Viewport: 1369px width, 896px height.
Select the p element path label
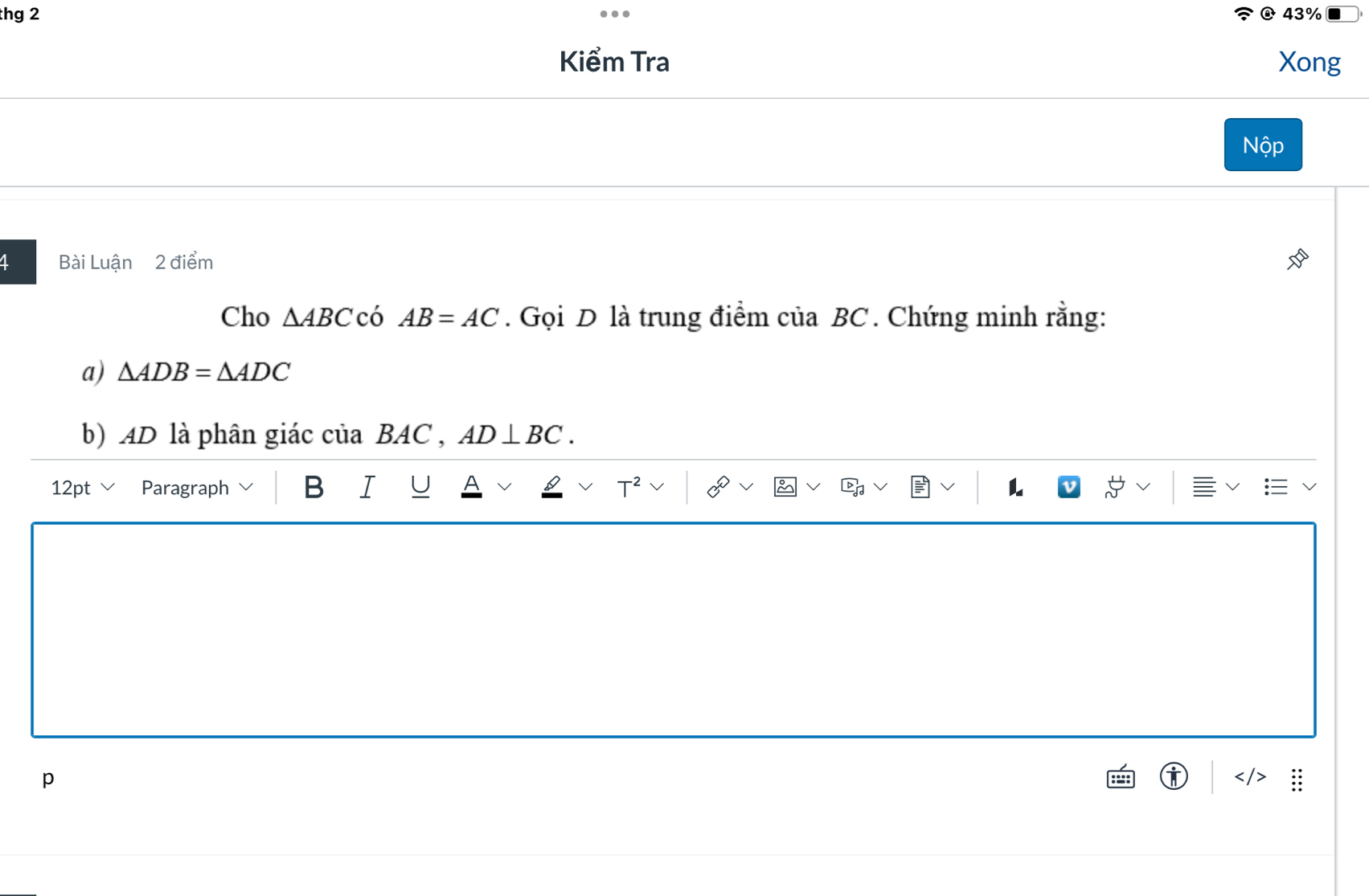[48, 777]
